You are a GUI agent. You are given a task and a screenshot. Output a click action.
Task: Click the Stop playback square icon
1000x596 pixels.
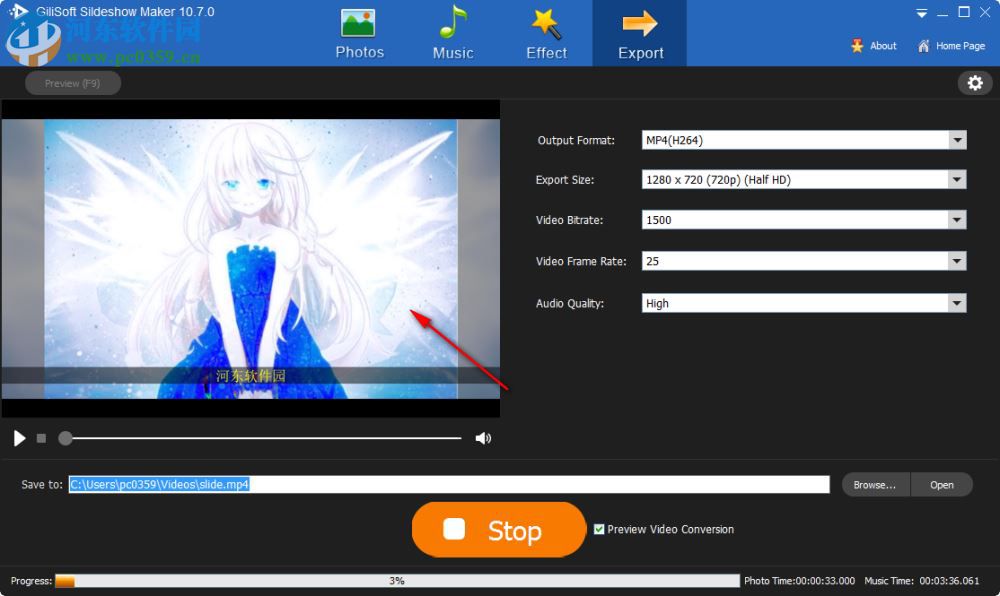click(40, 438)
